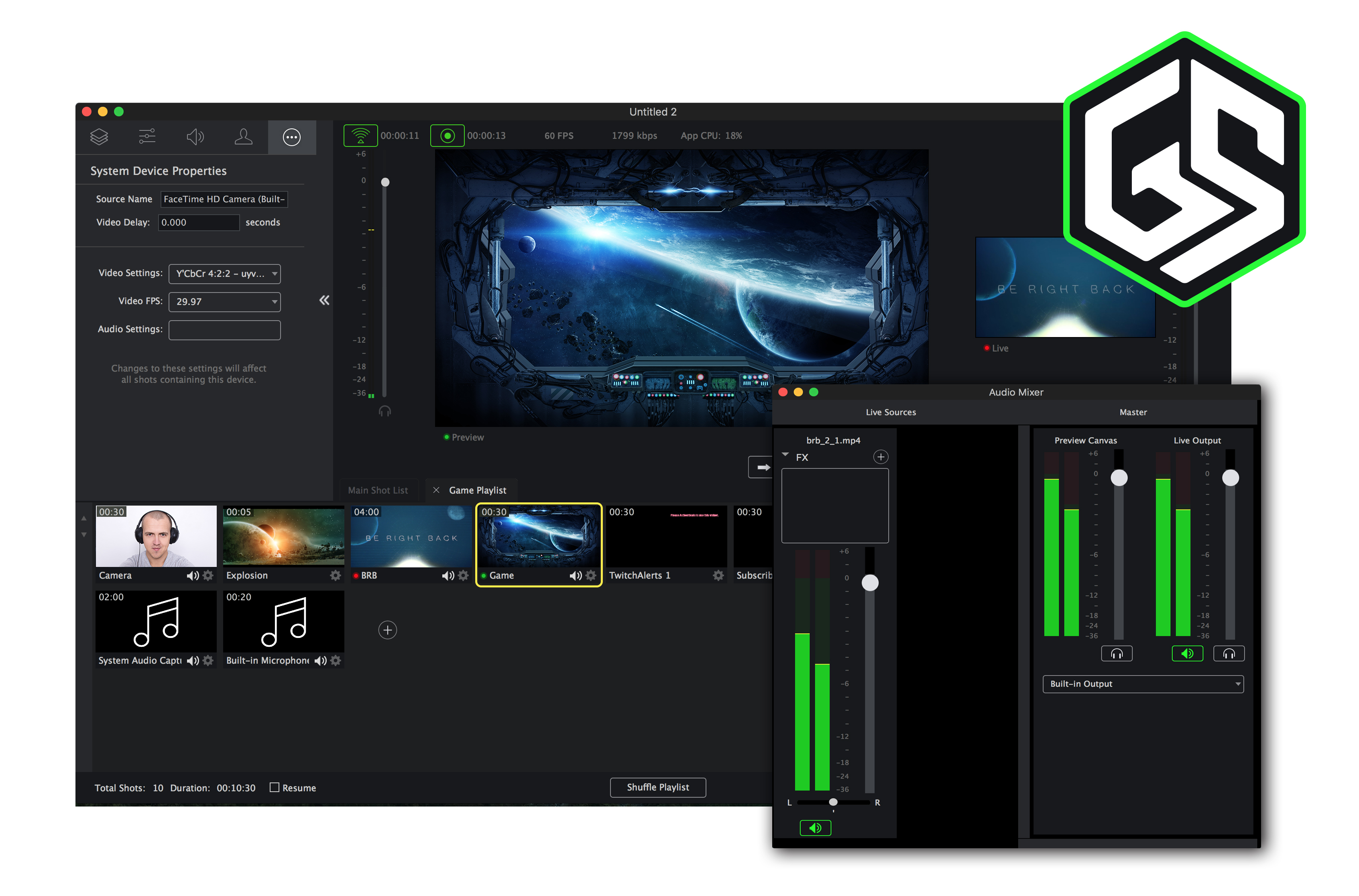Mute audio on the BRB shot

[x=448, y=575]
